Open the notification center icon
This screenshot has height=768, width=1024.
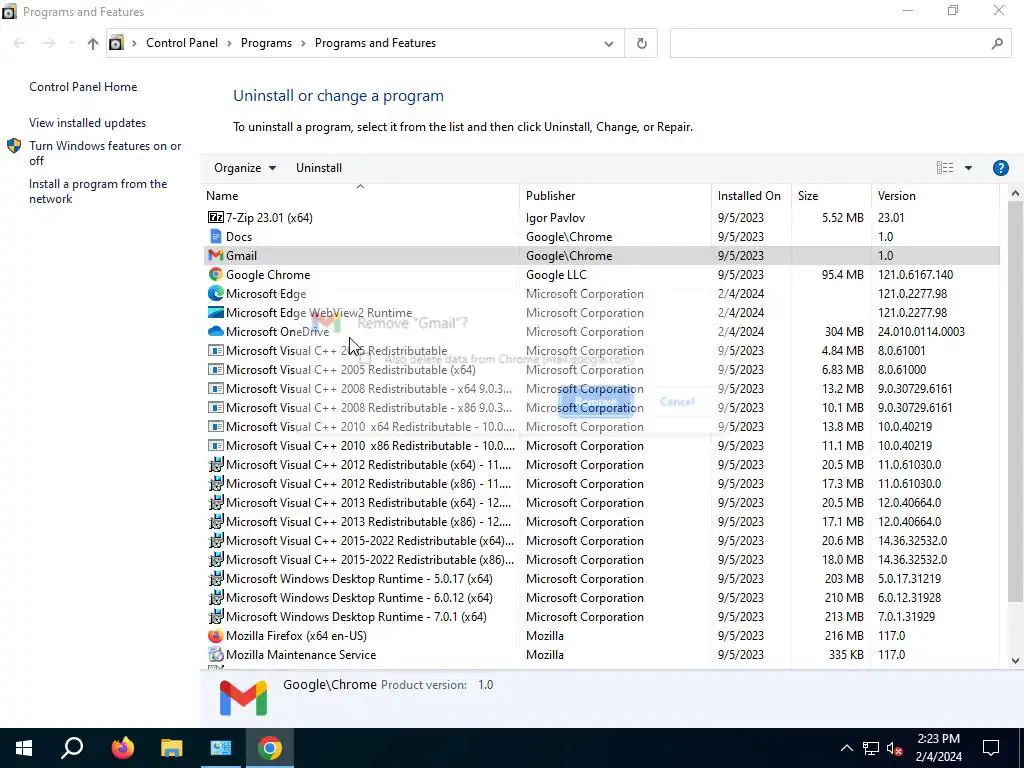pos(991,748)
